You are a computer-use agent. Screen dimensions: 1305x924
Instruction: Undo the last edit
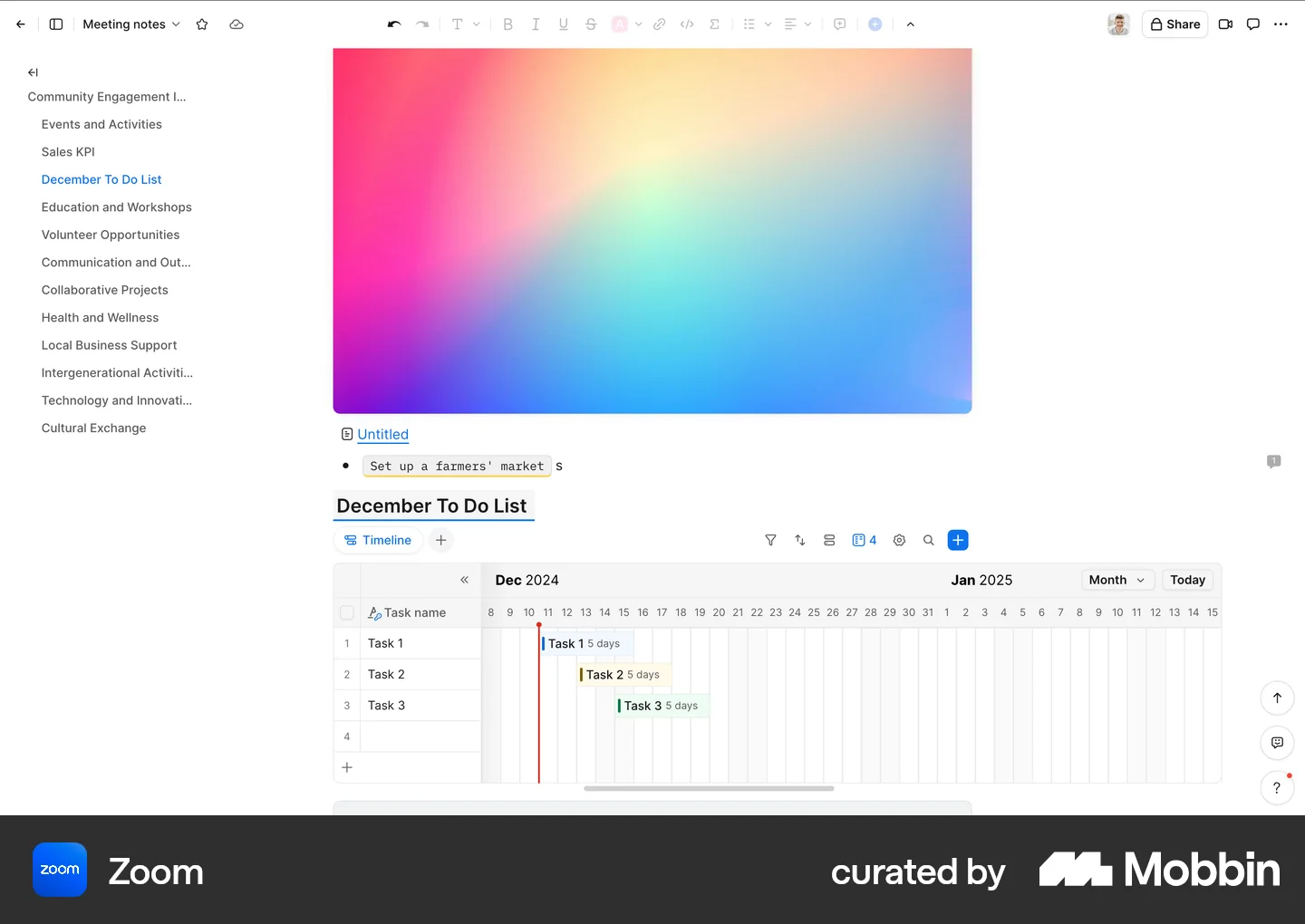click(x=394, y=24)
